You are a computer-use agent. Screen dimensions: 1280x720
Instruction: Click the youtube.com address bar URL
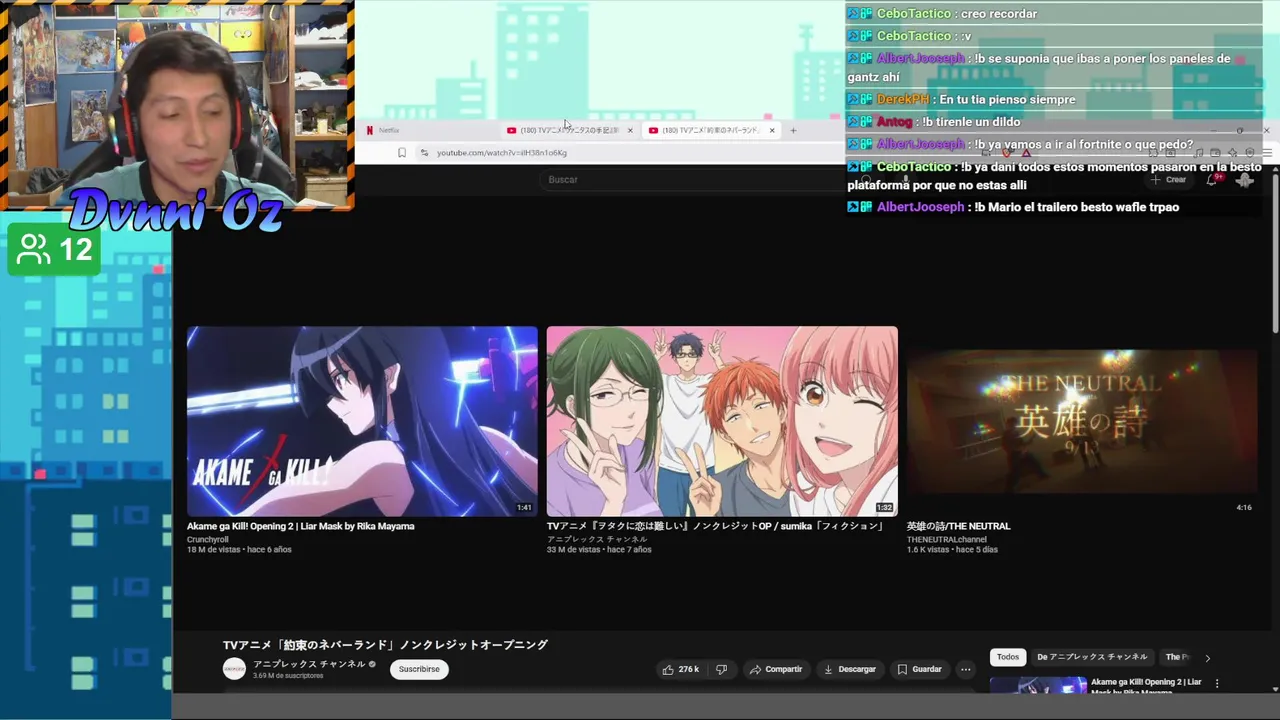click(x=502, y=153)
